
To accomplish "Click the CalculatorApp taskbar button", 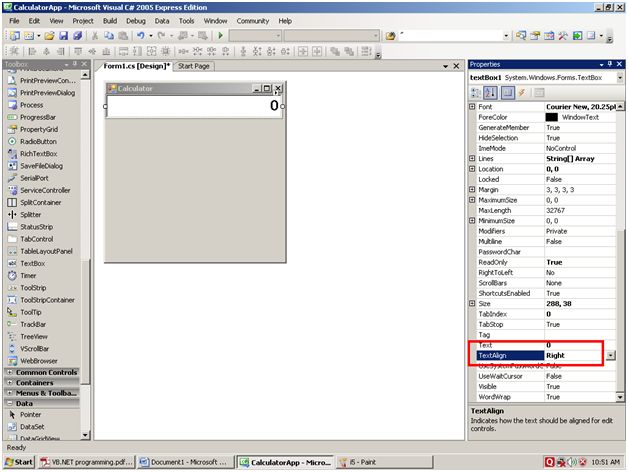I will [x=285, y=462].
